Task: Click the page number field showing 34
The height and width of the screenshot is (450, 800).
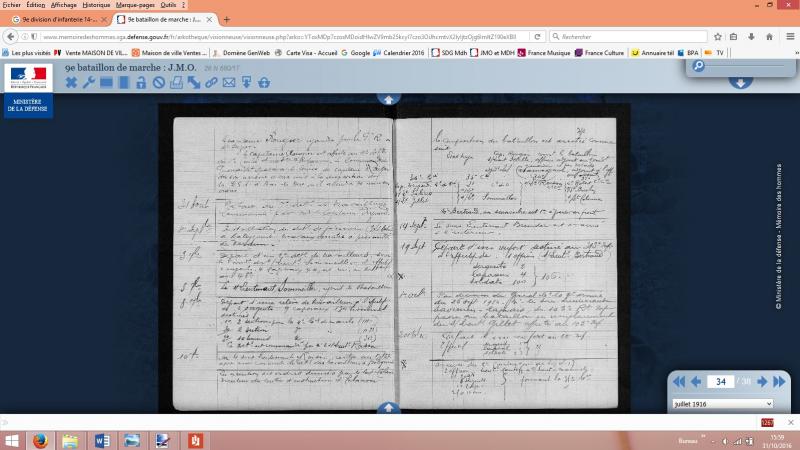Action: point(721,382)
